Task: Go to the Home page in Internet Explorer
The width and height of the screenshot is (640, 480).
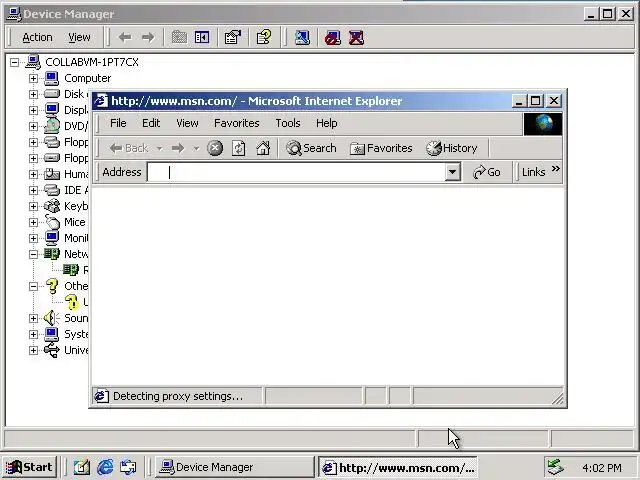Action: (x=263, y=148)
